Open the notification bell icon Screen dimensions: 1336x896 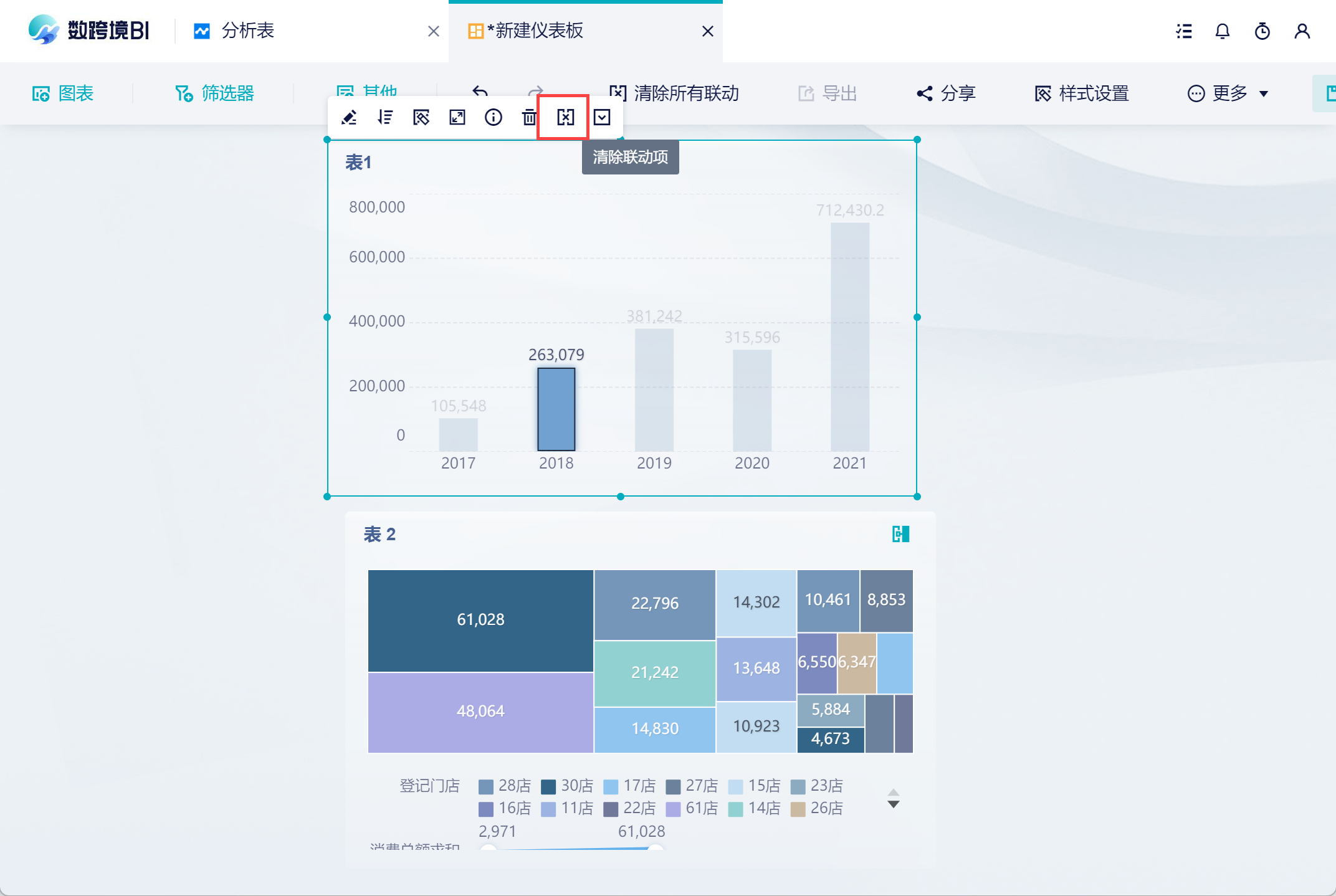(x=1223, y=31)
